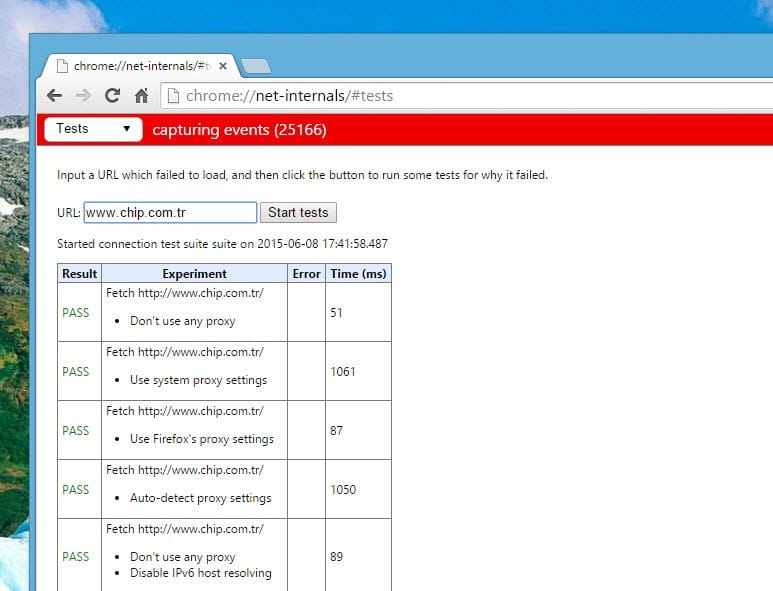The width and height of the screenshot is (773, 591).
Task: Select the Experiment column header
Action: pyautogui.click(x=194, y=274)
